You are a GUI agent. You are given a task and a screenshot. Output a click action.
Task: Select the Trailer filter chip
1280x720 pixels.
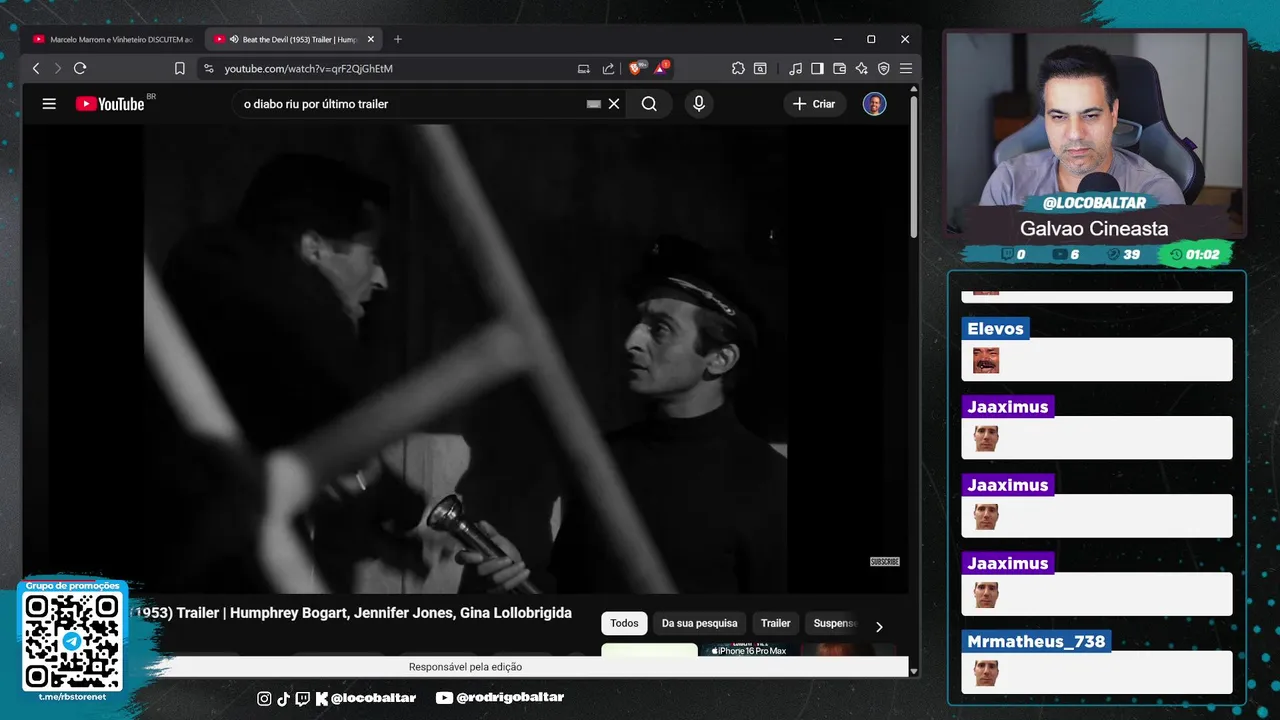coord(775,623)
